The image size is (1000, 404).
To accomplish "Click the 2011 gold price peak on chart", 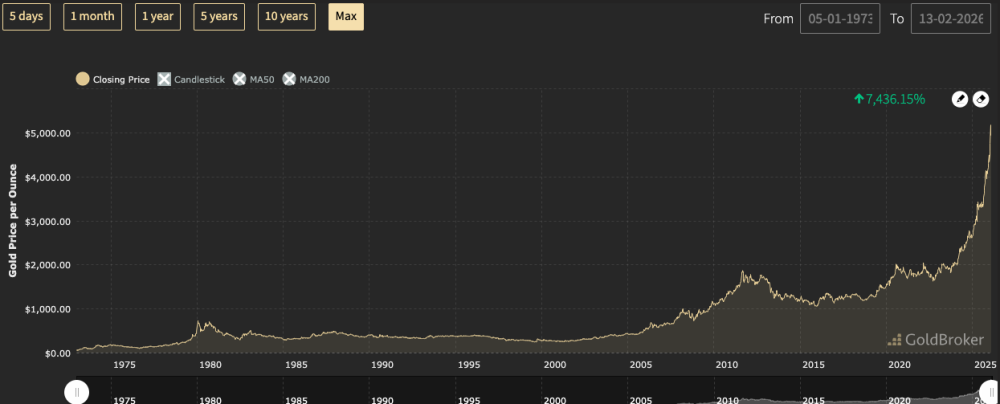I will tap(743, 272).
